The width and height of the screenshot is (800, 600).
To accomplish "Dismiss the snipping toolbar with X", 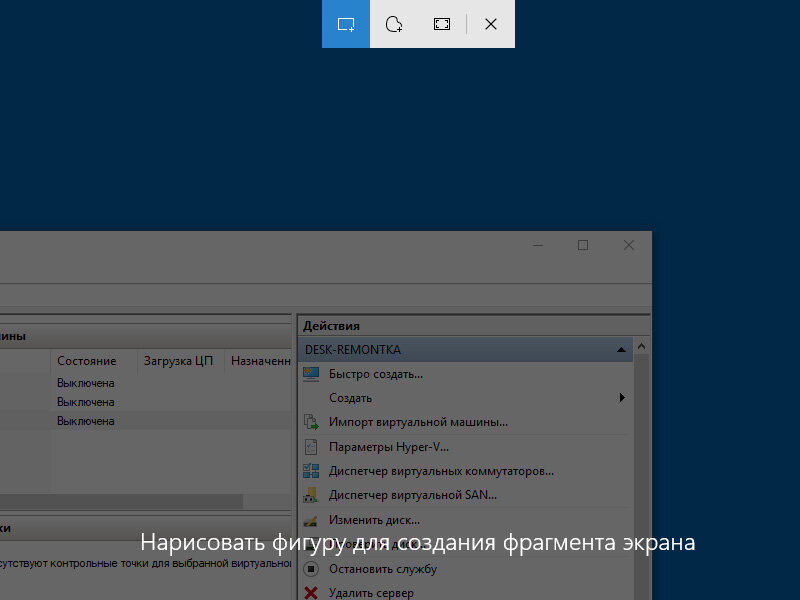I will [x=490, y=25].
